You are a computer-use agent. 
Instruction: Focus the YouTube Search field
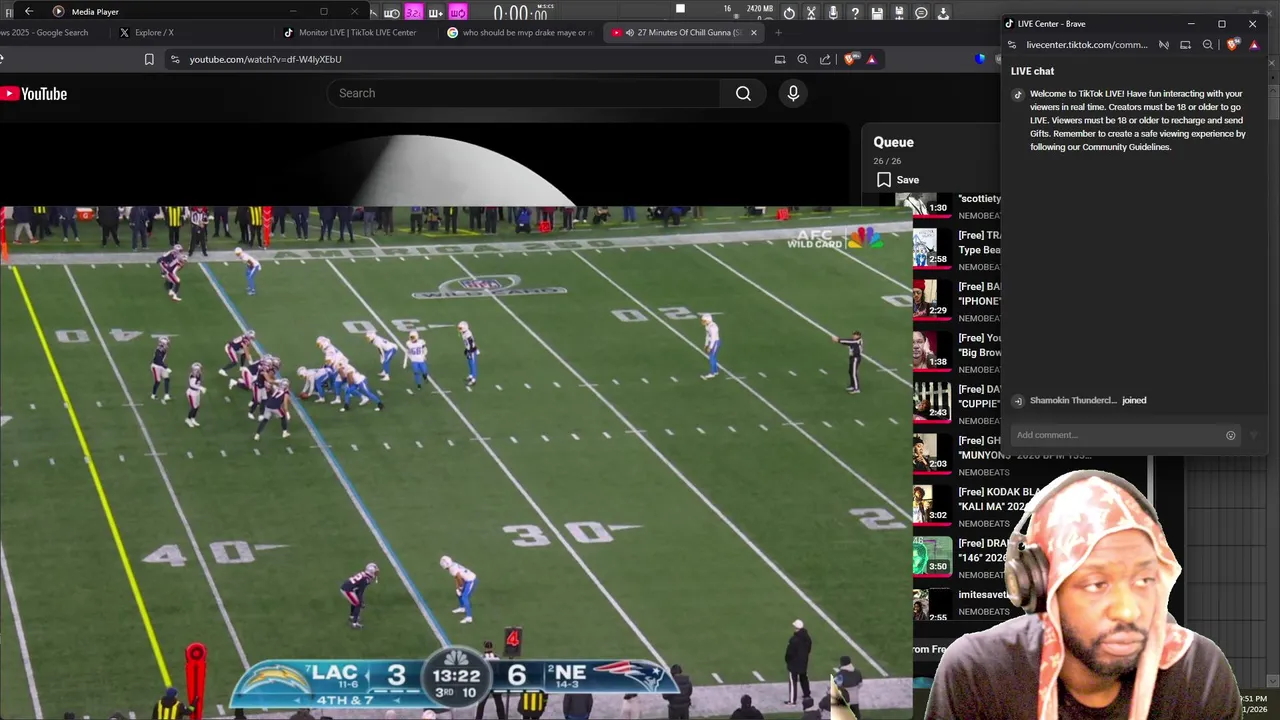coord(523,93)
